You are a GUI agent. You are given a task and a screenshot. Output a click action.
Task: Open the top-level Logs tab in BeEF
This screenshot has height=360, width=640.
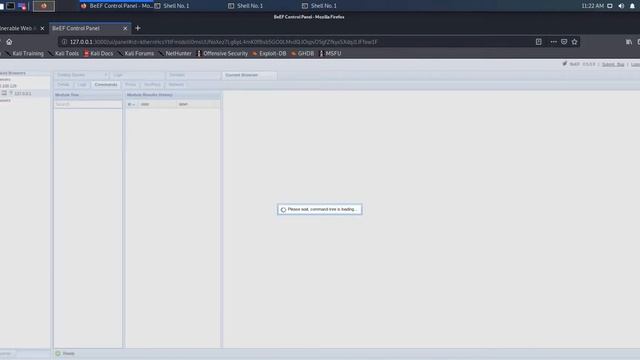pyautogui.click(x=137, y=75)
